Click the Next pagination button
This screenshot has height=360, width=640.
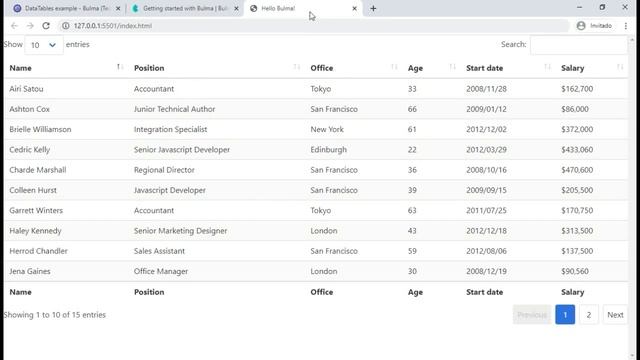click(x=615, y=315)
